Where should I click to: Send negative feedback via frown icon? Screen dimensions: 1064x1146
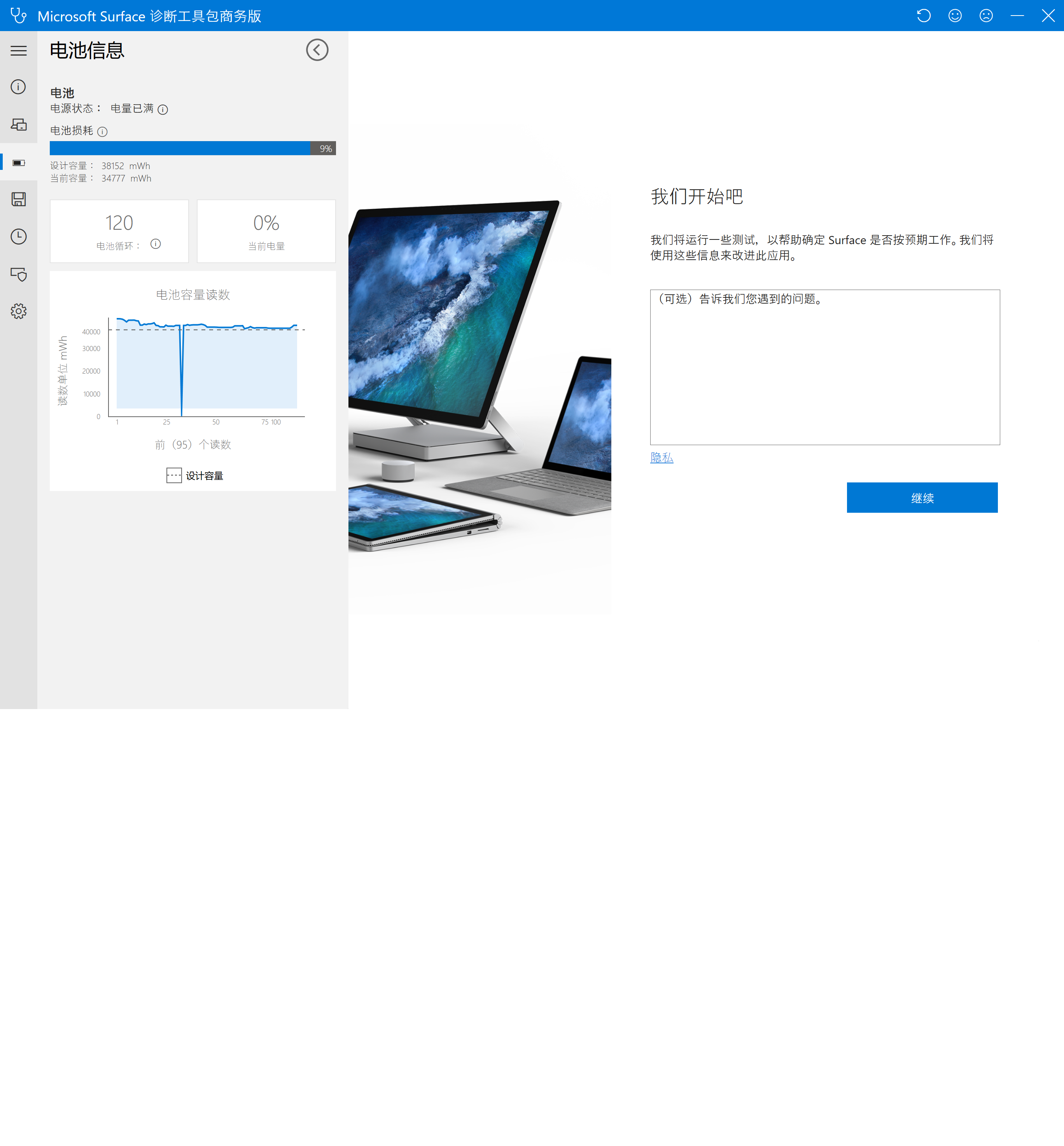click(986, 16)
